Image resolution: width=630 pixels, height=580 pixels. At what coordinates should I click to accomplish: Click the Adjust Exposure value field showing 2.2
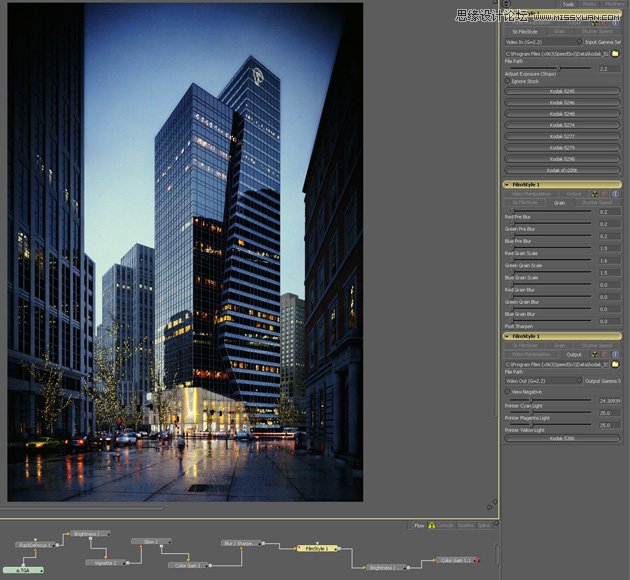pos(610,69)
